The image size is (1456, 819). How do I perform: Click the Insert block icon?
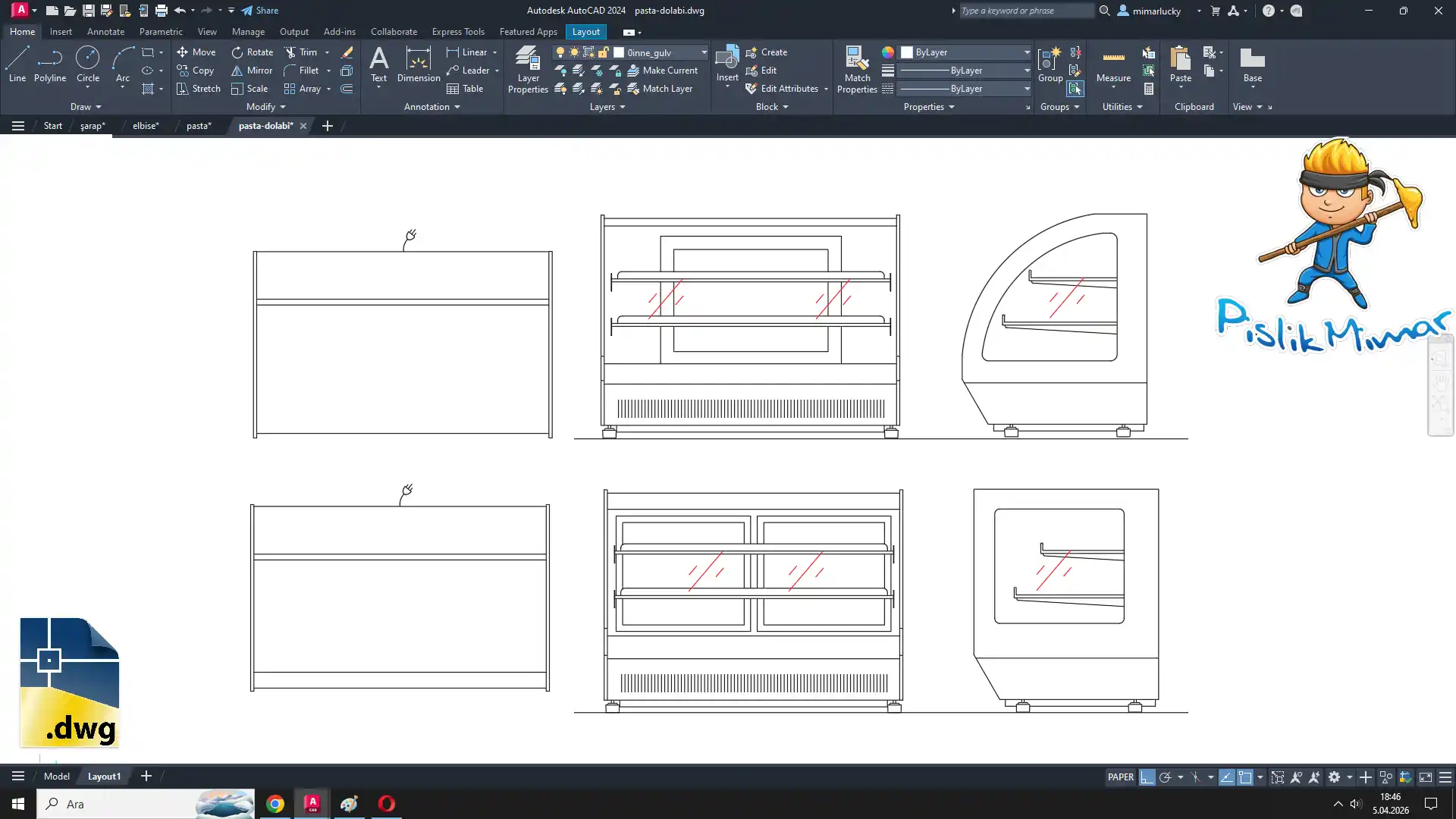click(x=726, y=59)
